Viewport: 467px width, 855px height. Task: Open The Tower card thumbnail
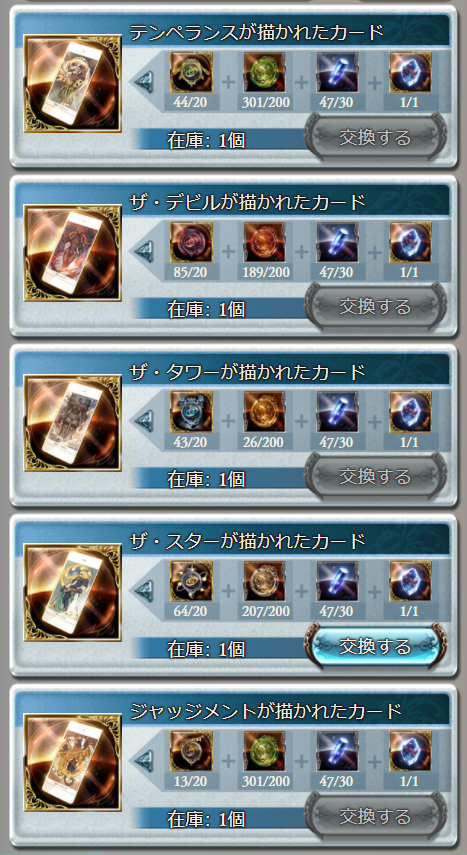tap(73, 423)
